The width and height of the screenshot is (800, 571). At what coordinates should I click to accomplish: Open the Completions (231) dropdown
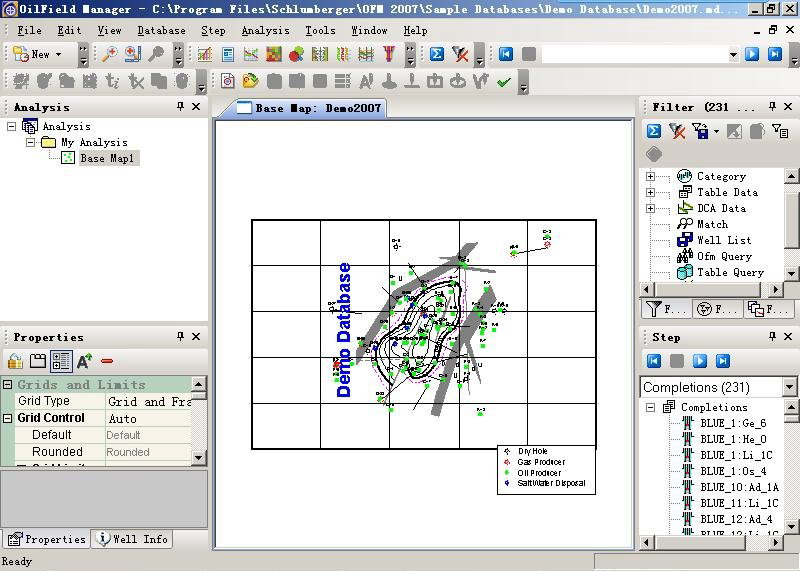coord(789,387)
